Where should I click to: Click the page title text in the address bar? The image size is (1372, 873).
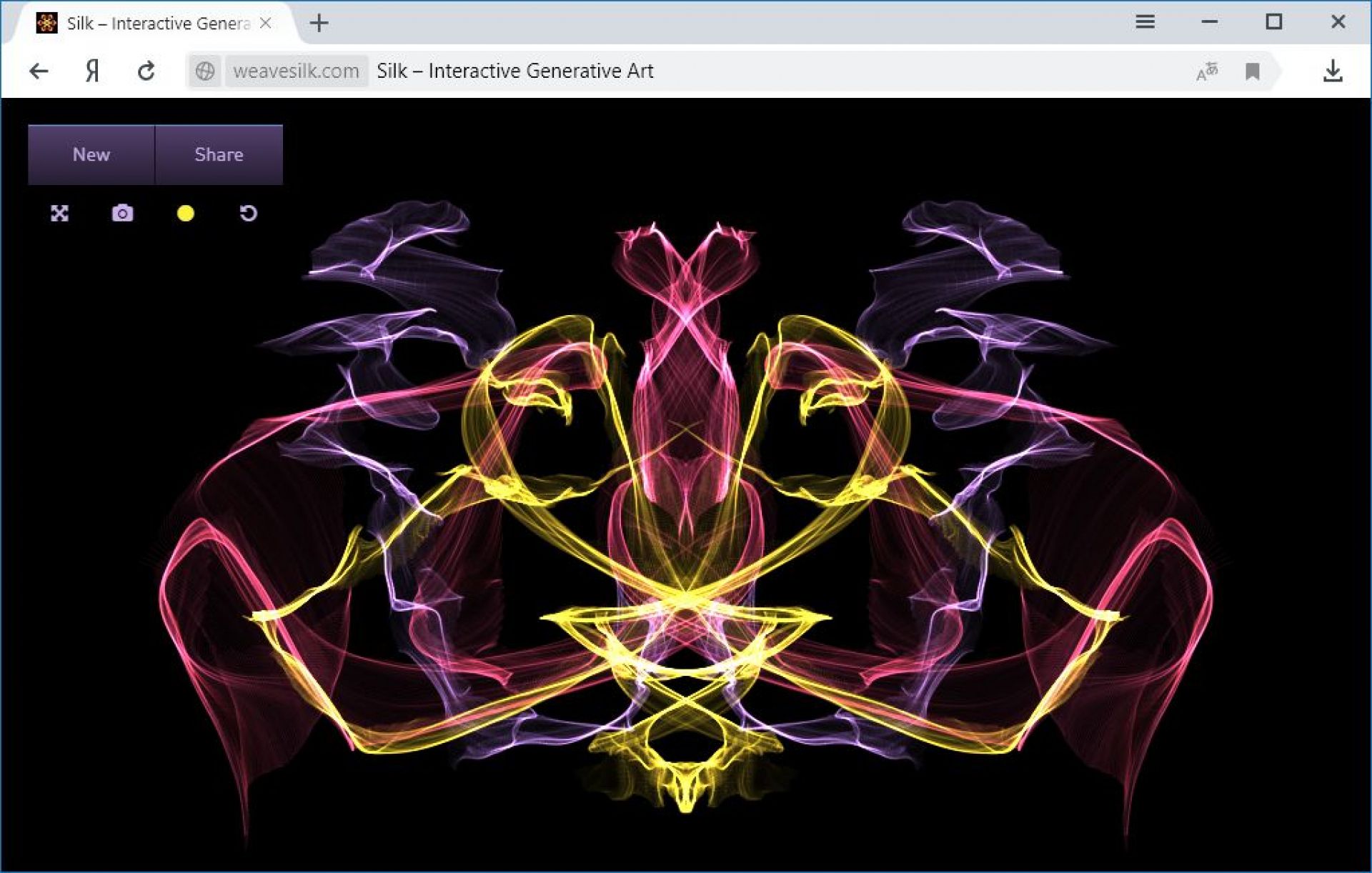(514, 71)
